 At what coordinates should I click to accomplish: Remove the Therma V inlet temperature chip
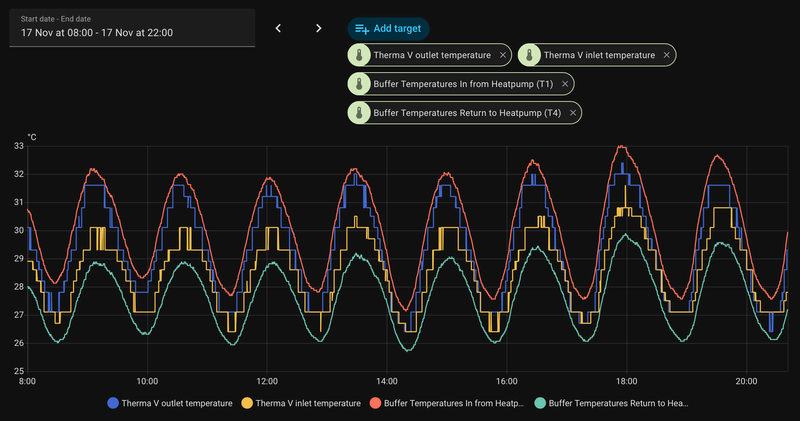click(x=666, y=55)
